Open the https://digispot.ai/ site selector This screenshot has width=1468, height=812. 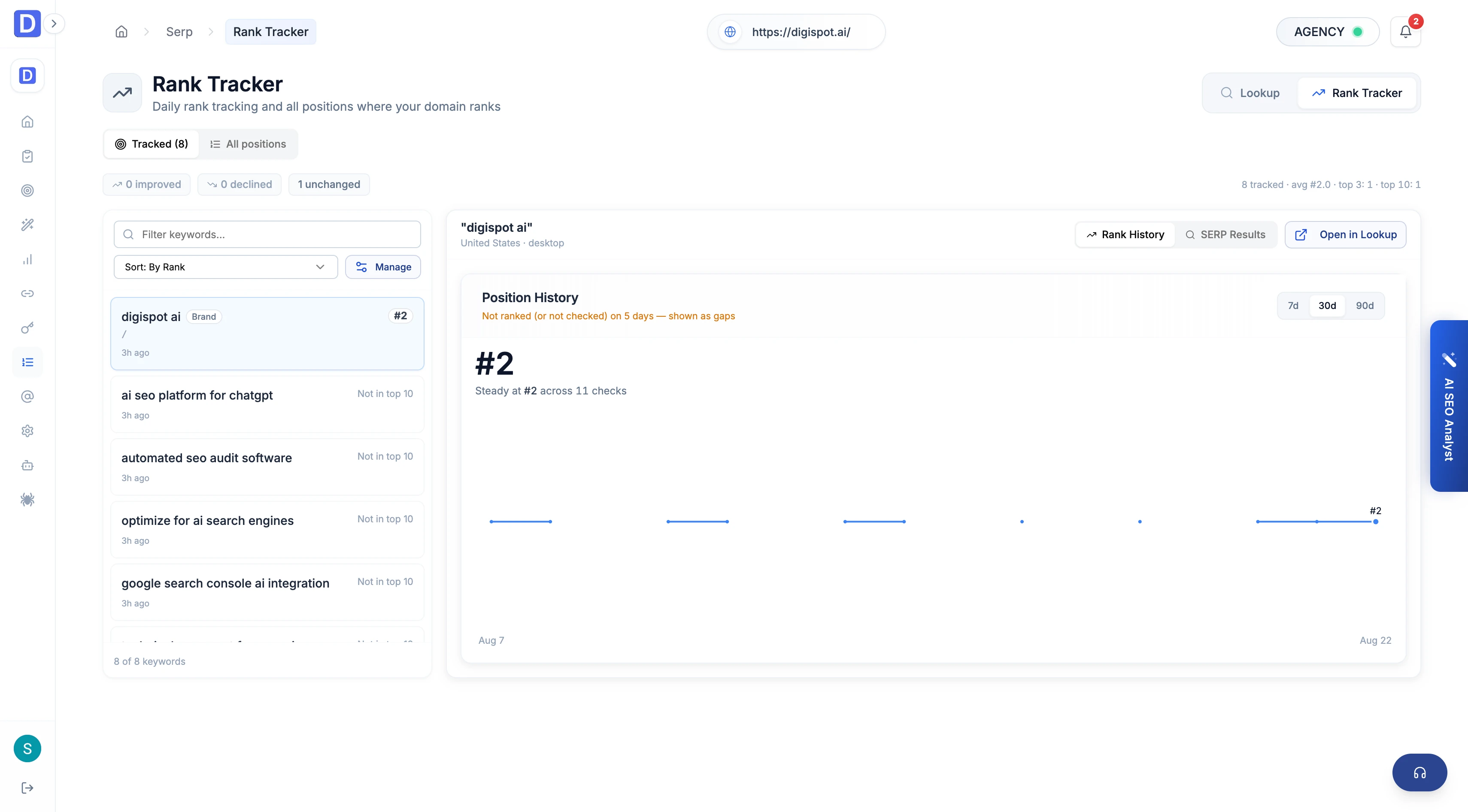click(796, 32)
